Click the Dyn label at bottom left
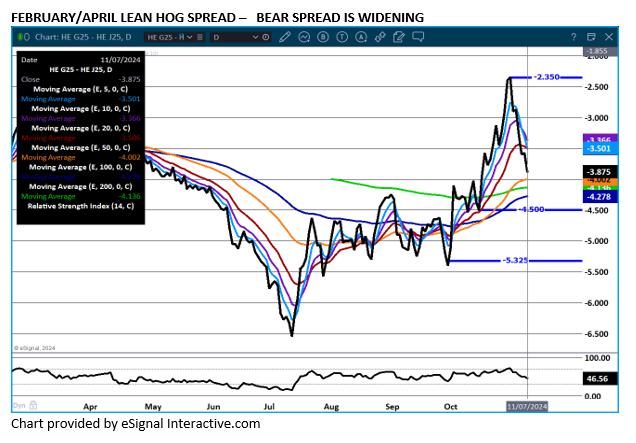The image size is (636, 443). click(x=18, y=407)
